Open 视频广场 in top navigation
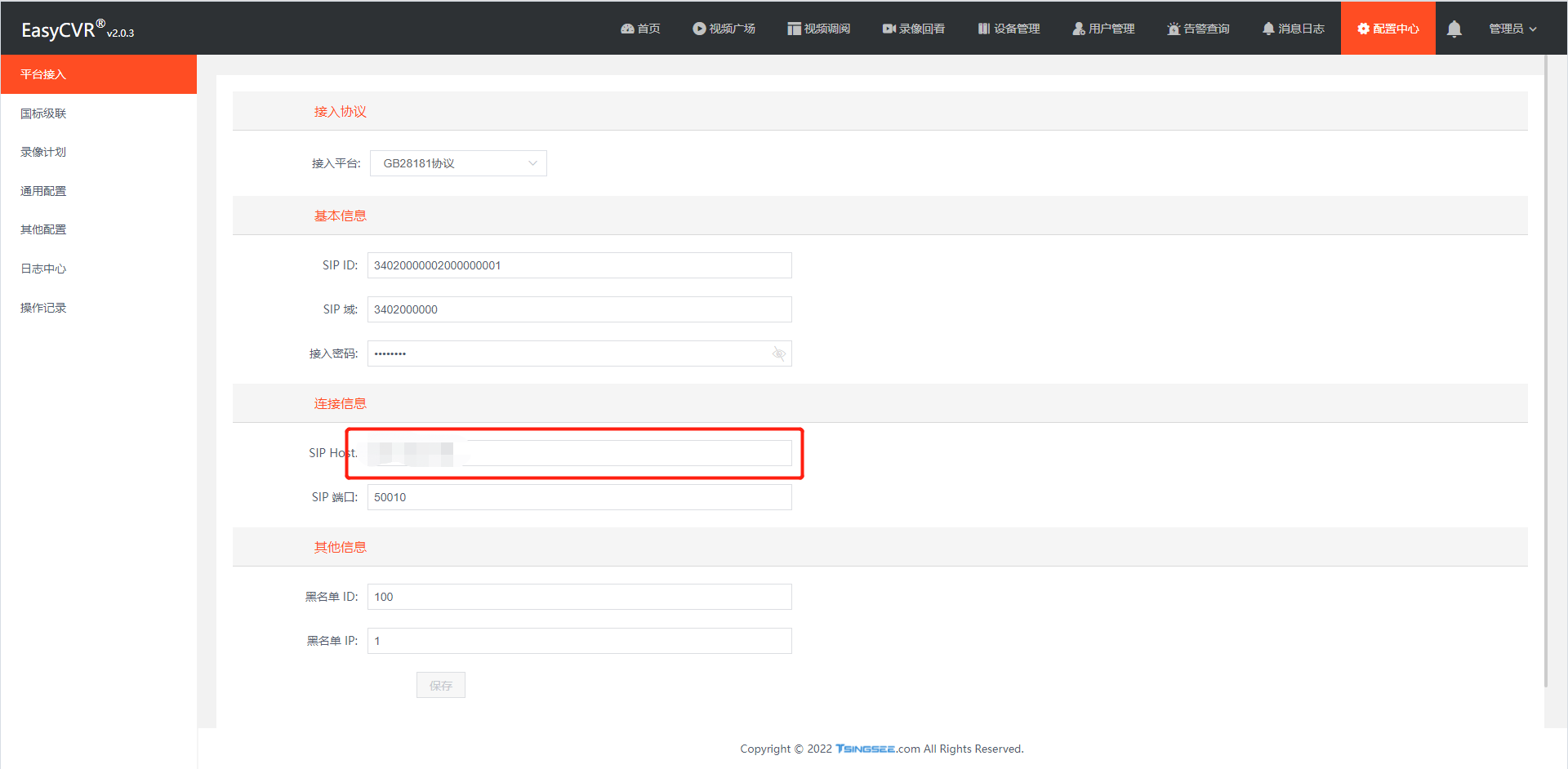 point(724,29)
